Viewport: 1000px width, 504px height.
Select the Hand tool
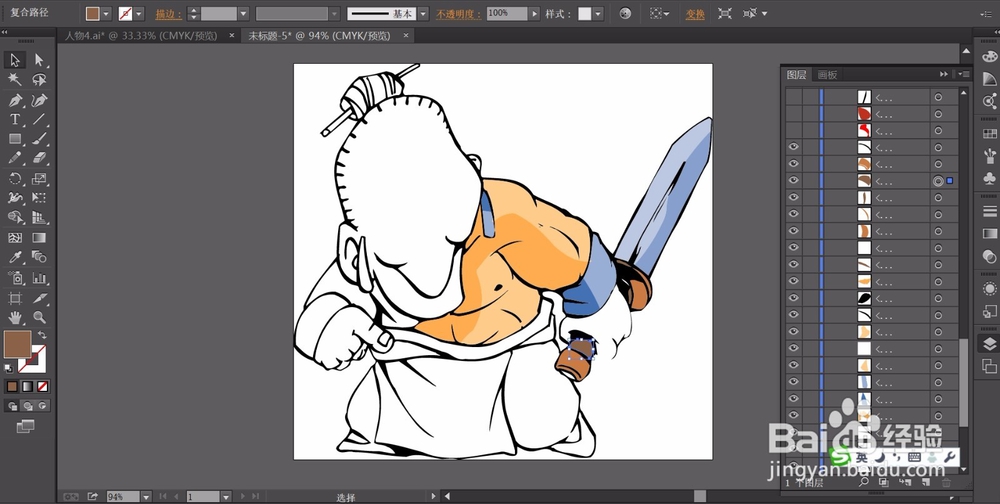click(x=15, y=317)
